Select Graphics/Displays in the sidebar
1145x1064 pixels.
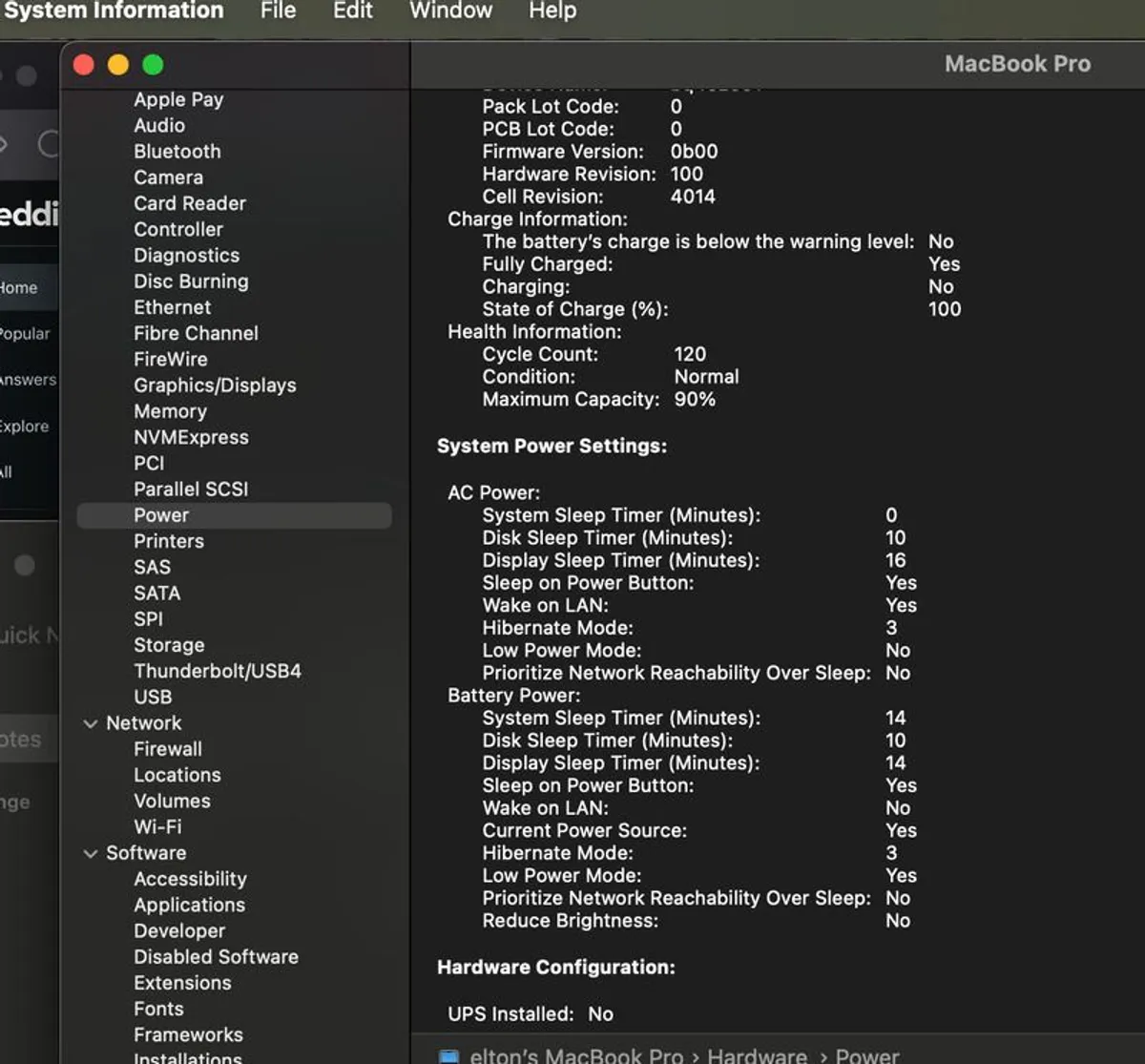pos(215,386)
